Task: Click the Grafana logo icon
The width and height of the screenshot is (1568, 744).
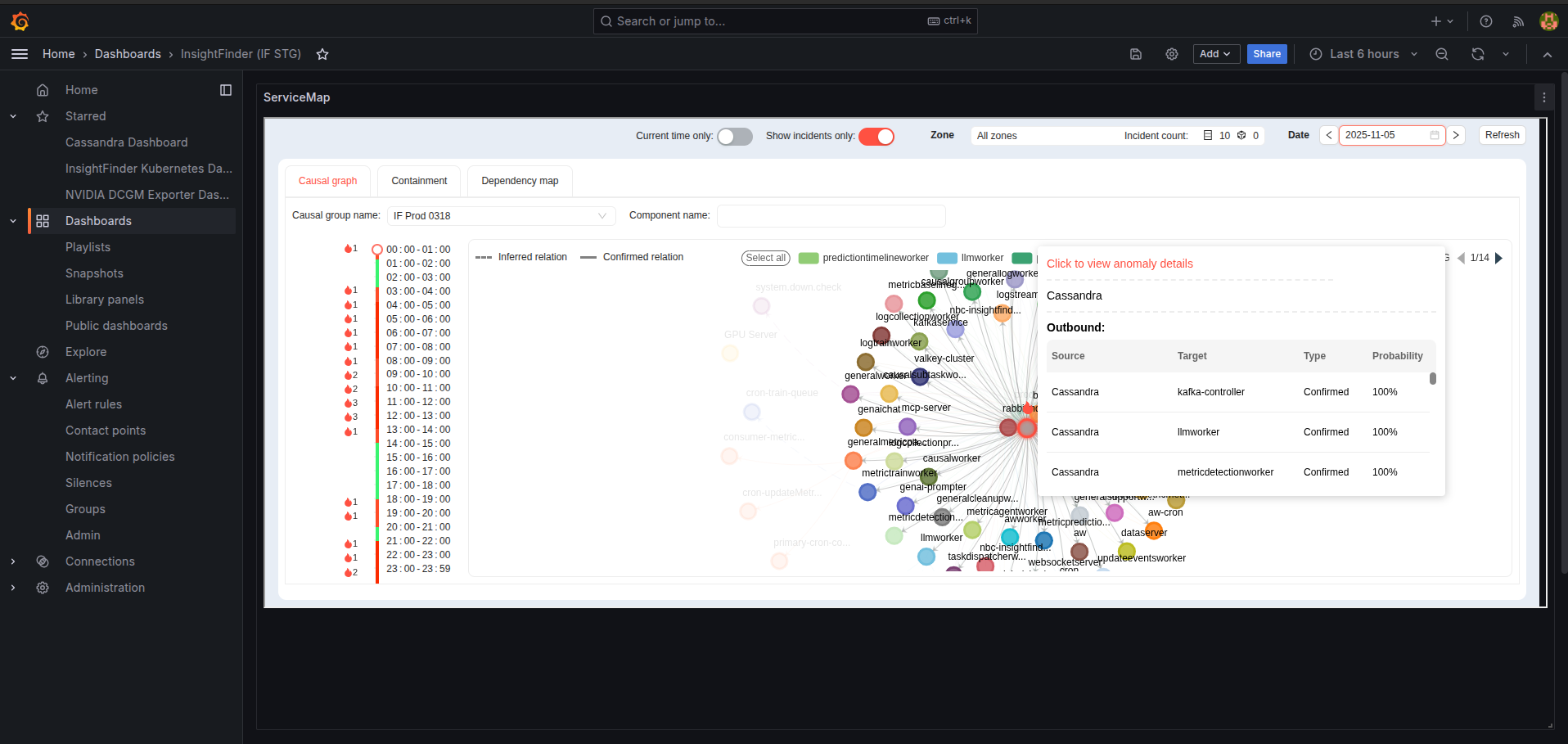Action: pyautogui.click(x=20, y=21)
